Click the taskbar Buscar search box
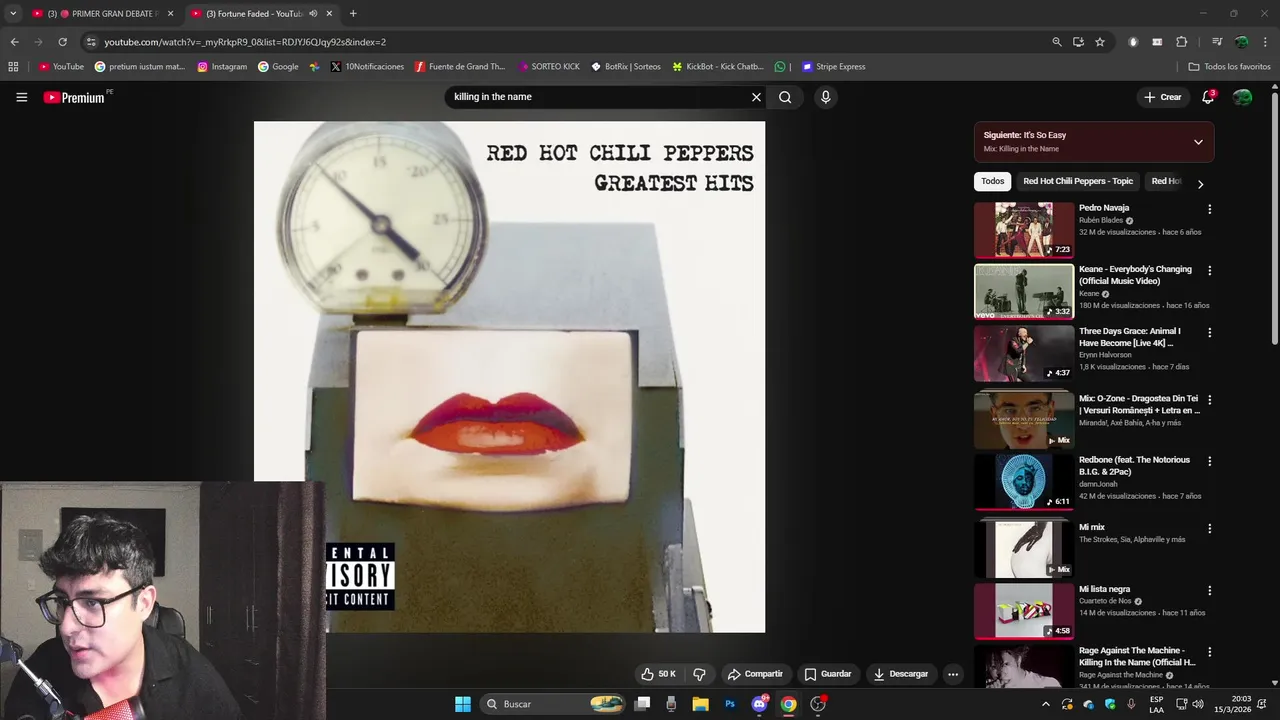The image size is (1280, 720). pyautogui.click(x=553, y=704)
